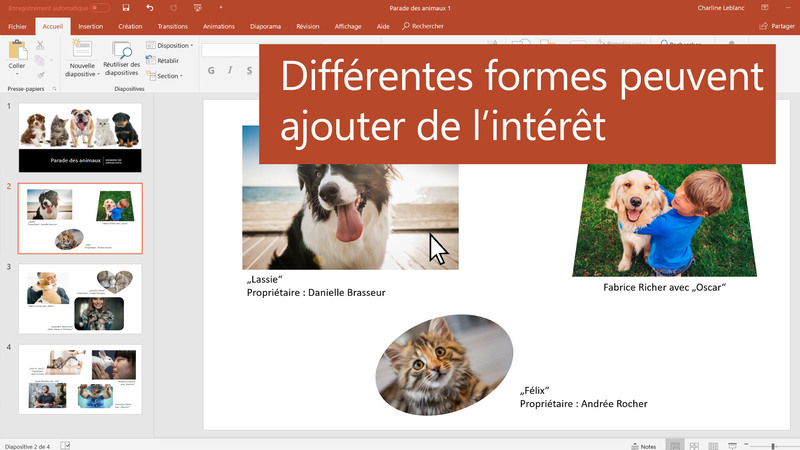Switch to the Transitions tab
This screenshot has height=450, width=800.
point(172,26)
